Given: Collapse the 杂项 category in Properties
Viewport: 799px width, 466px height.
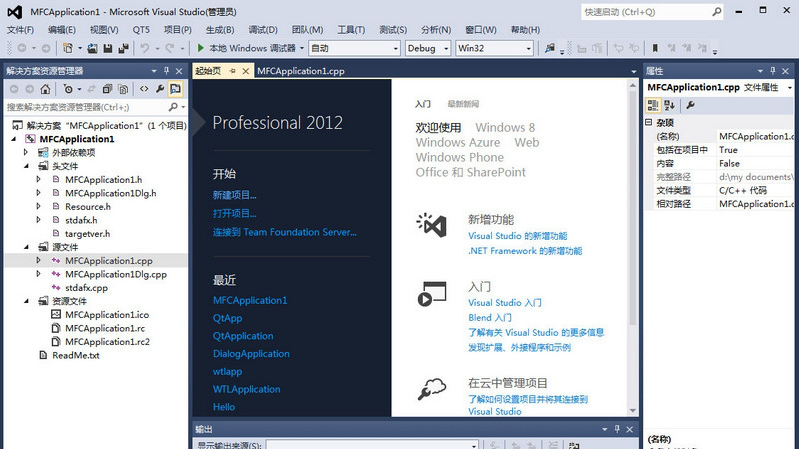Looking at the screenshot, I should tap(649, 122).
